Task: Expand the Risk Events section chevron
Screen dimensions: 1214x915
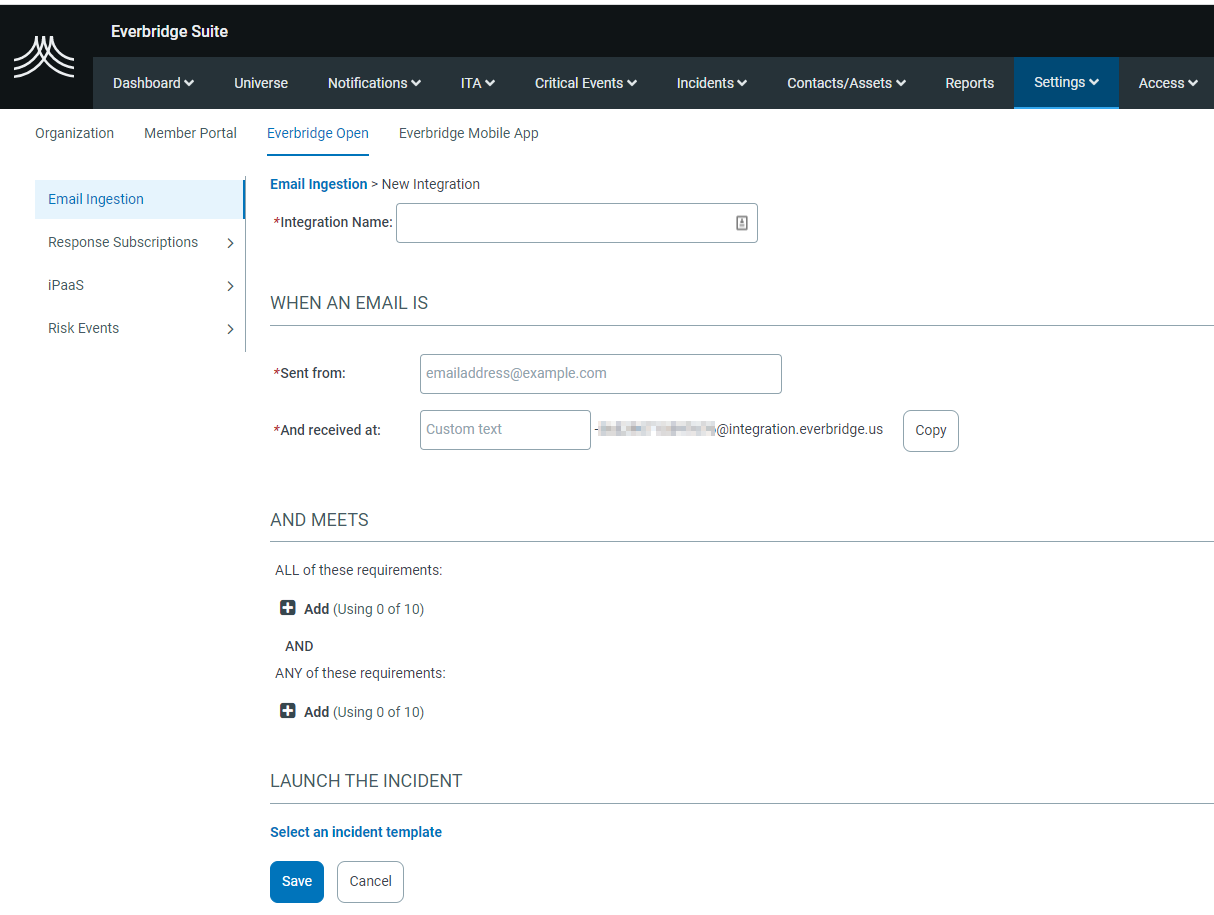Action: tap(230, 329)
